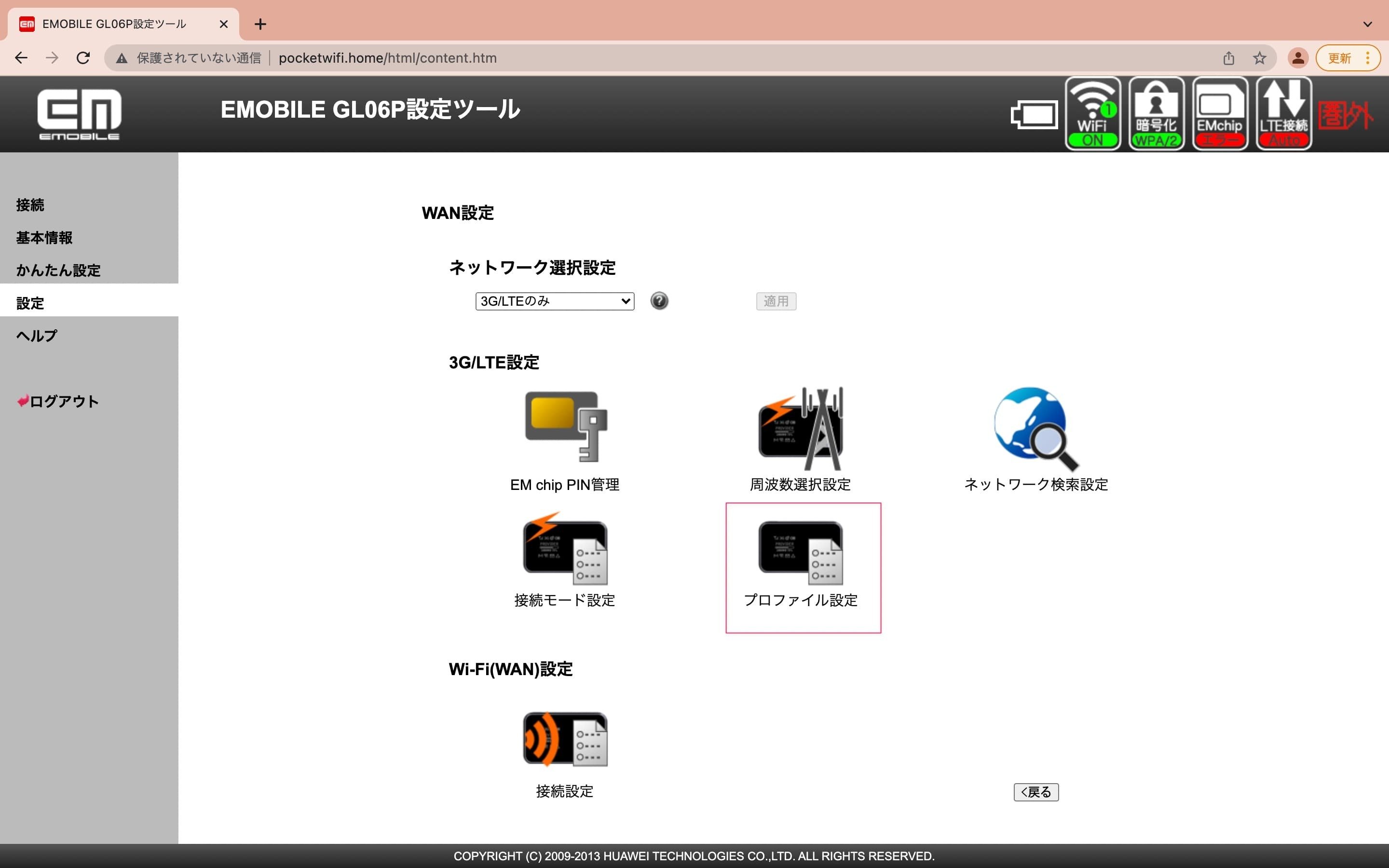Screen dimensions: 1389x868
Task: Open the 3G/LTEのみ network dropdown
Action: [555, 301]
